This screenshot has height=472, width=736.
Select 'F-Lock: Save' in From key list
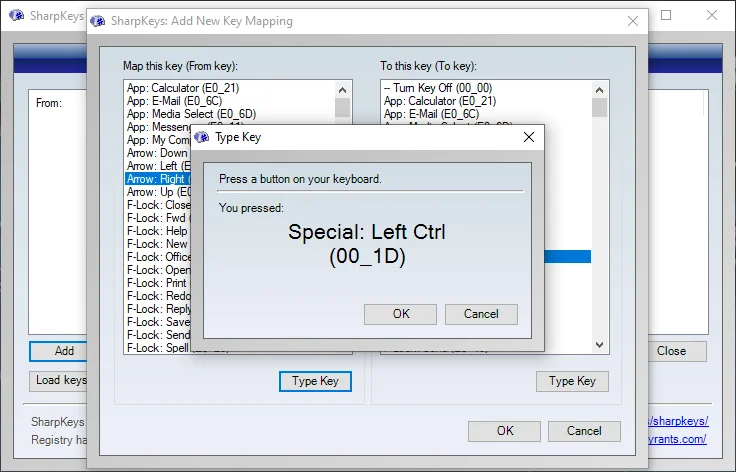coord(158,322)
